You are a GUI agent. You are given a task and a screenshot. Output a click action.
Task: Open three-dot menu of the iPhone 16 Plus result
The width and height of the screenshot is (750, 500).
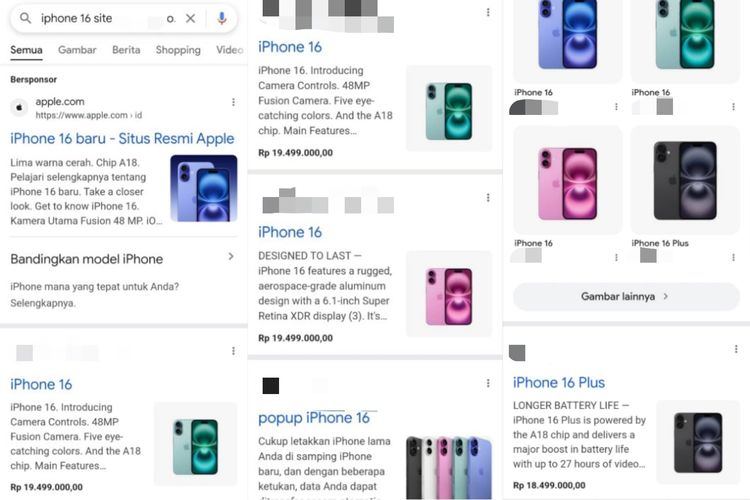pyautogui.click(x=736, y=349)
